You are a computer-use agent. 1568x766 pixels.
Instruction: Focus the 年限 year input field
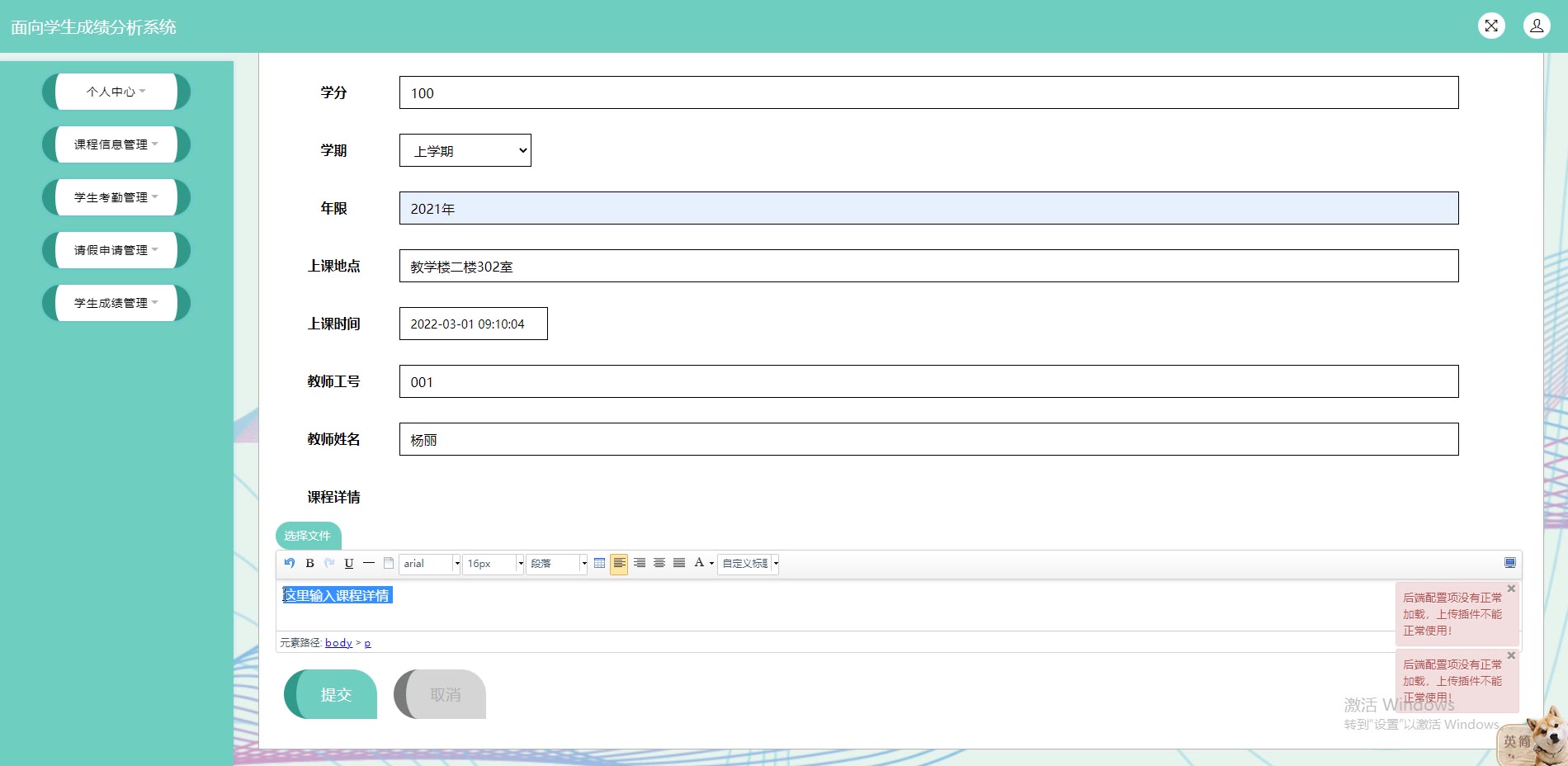[928, 208]
